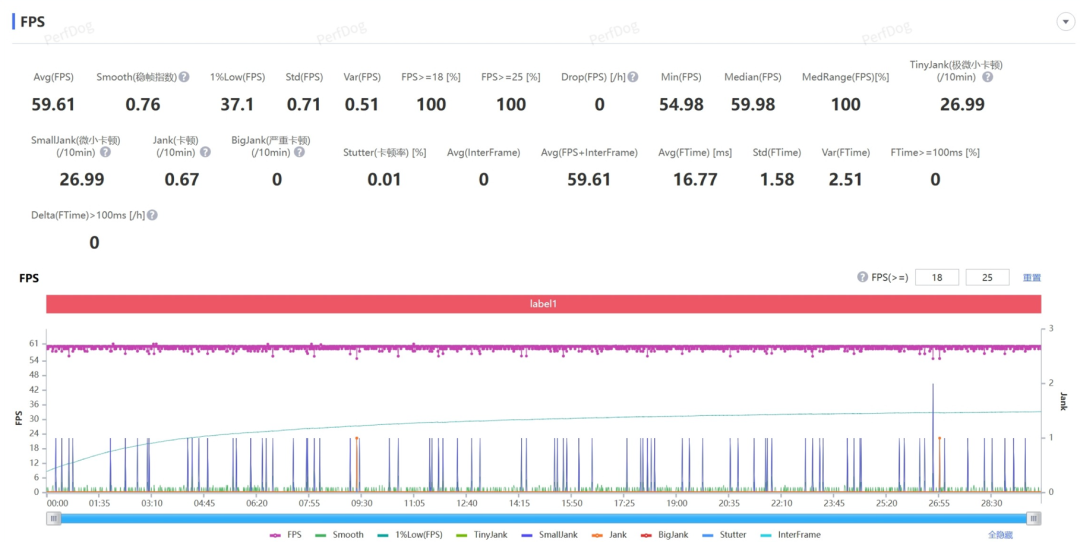Click the 重置 reset link
The height and width of the screenshot is (542, 1080).
(1032, 278)
